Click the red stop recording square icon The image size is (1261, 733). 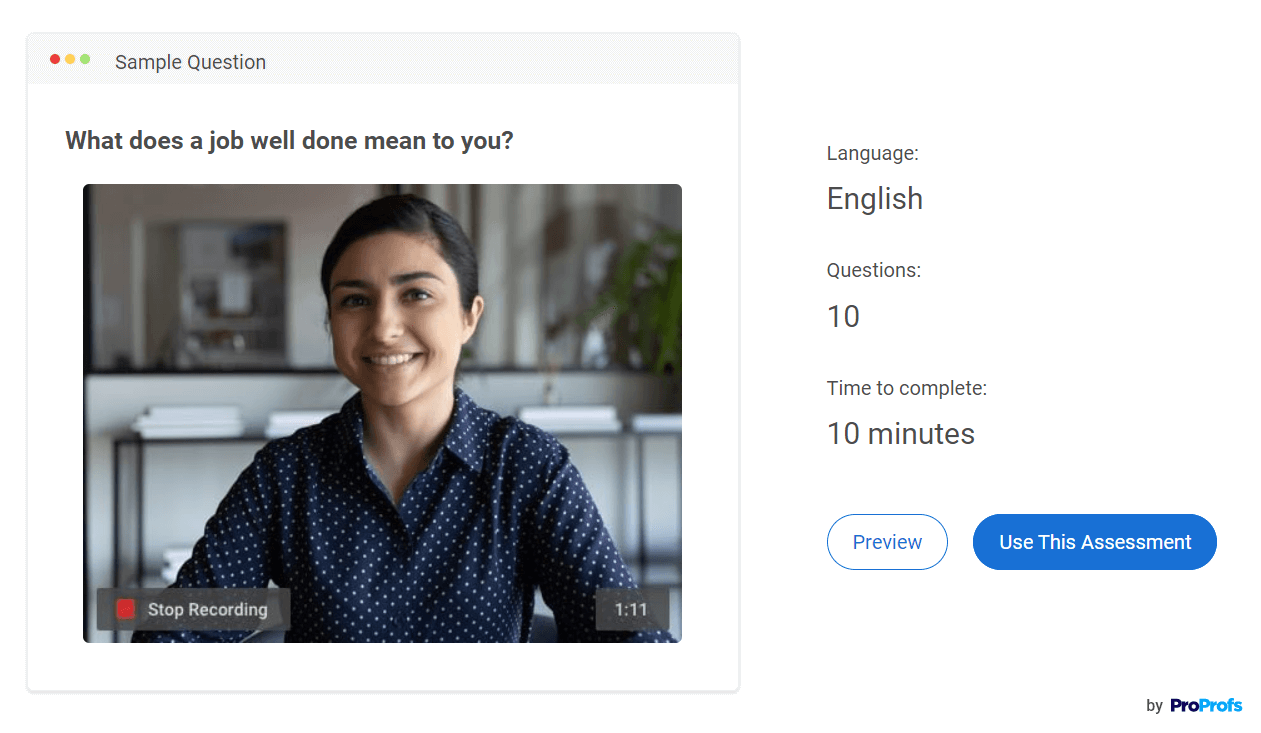coord(126,609)
